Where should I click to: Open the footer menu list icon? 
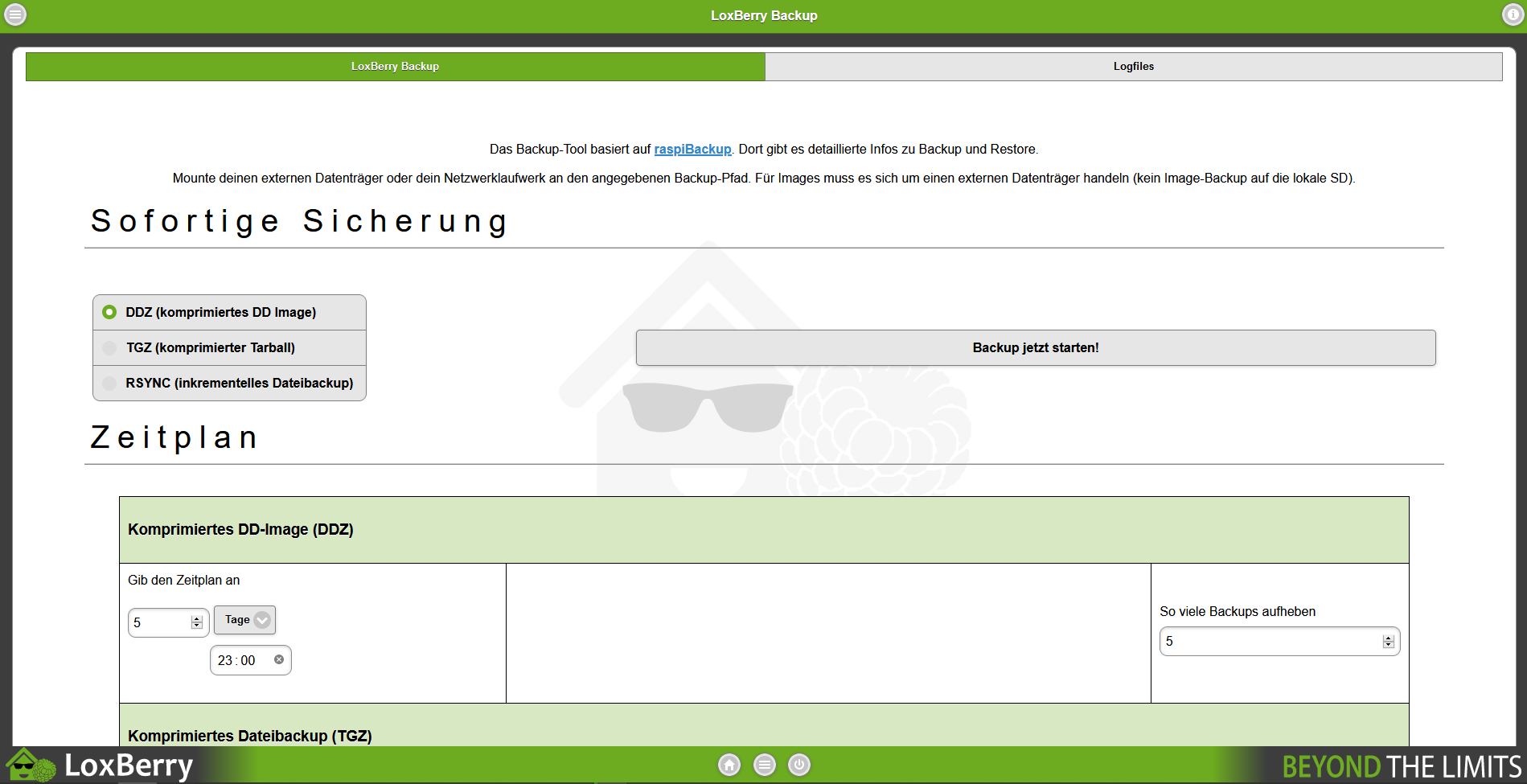point(765,765)
